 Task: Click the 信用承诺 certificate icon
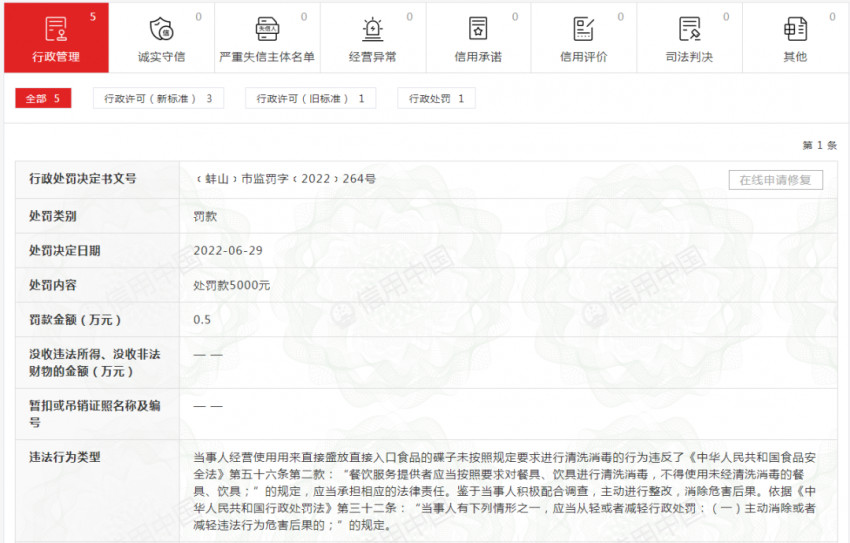pyautogui.click(x=478, y=28)
